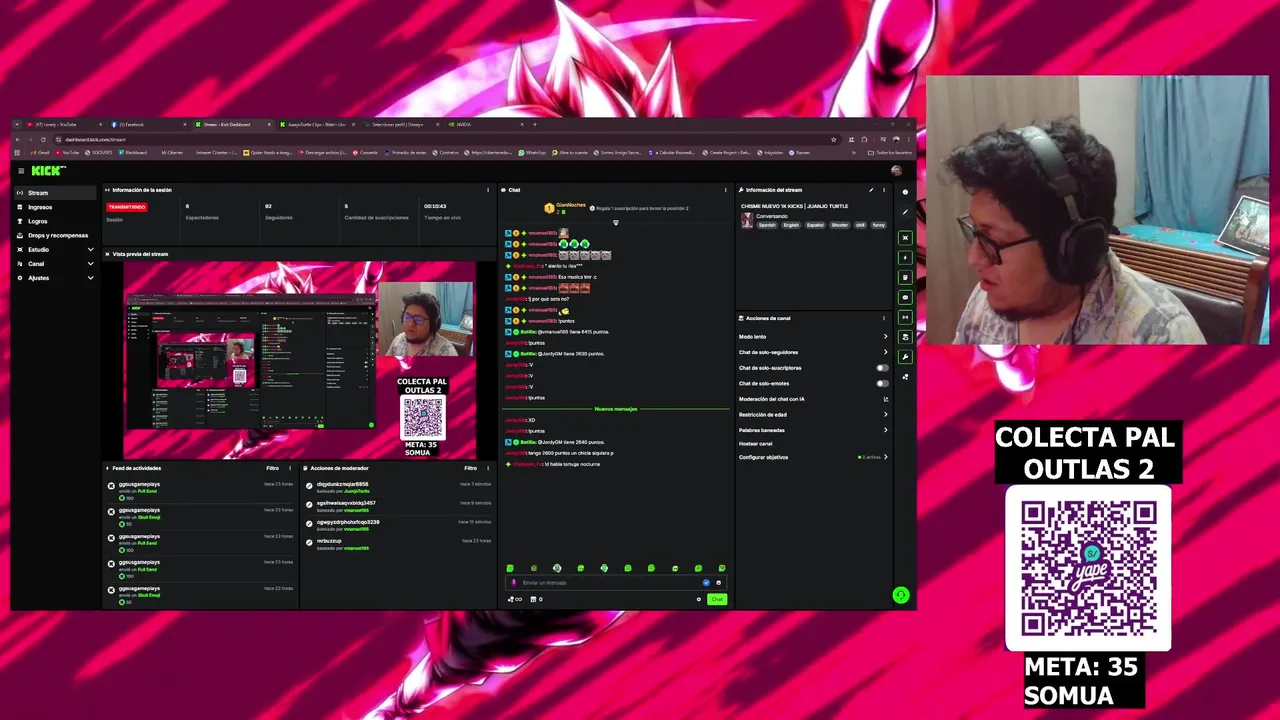This screenshot has width=1280, height=720.
Task: Expand the Ajustes sidebar section
Action: tap(55, 278)
